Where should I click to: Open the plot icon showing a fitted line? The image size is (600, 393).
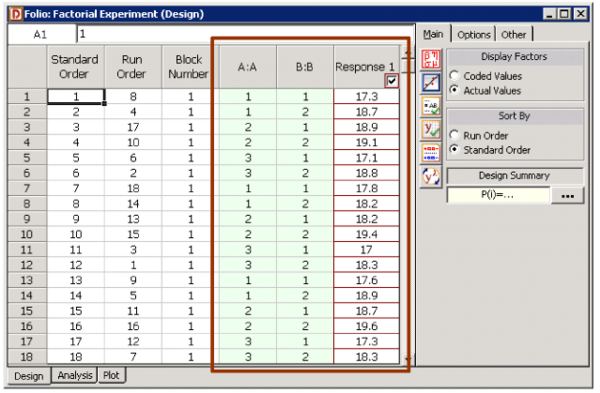click(x=431, y=83)
